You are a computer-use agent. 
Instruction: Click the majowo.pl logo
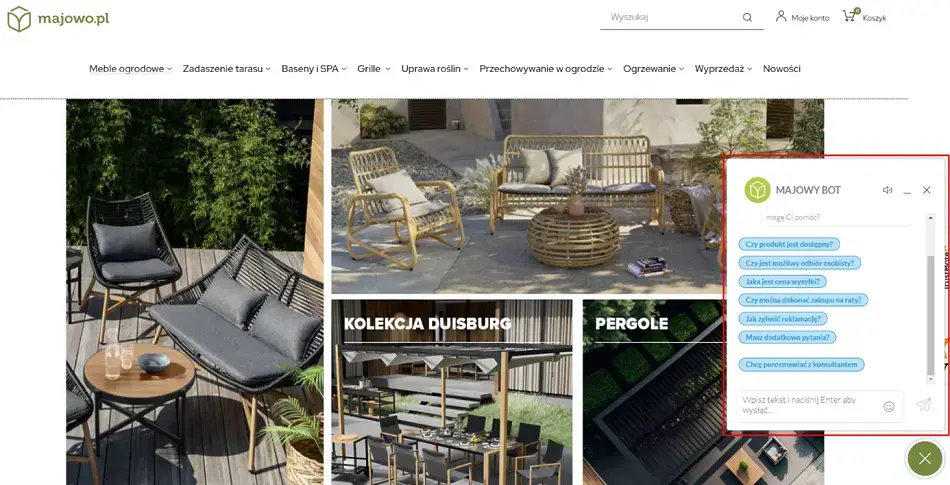pos(58,19)
